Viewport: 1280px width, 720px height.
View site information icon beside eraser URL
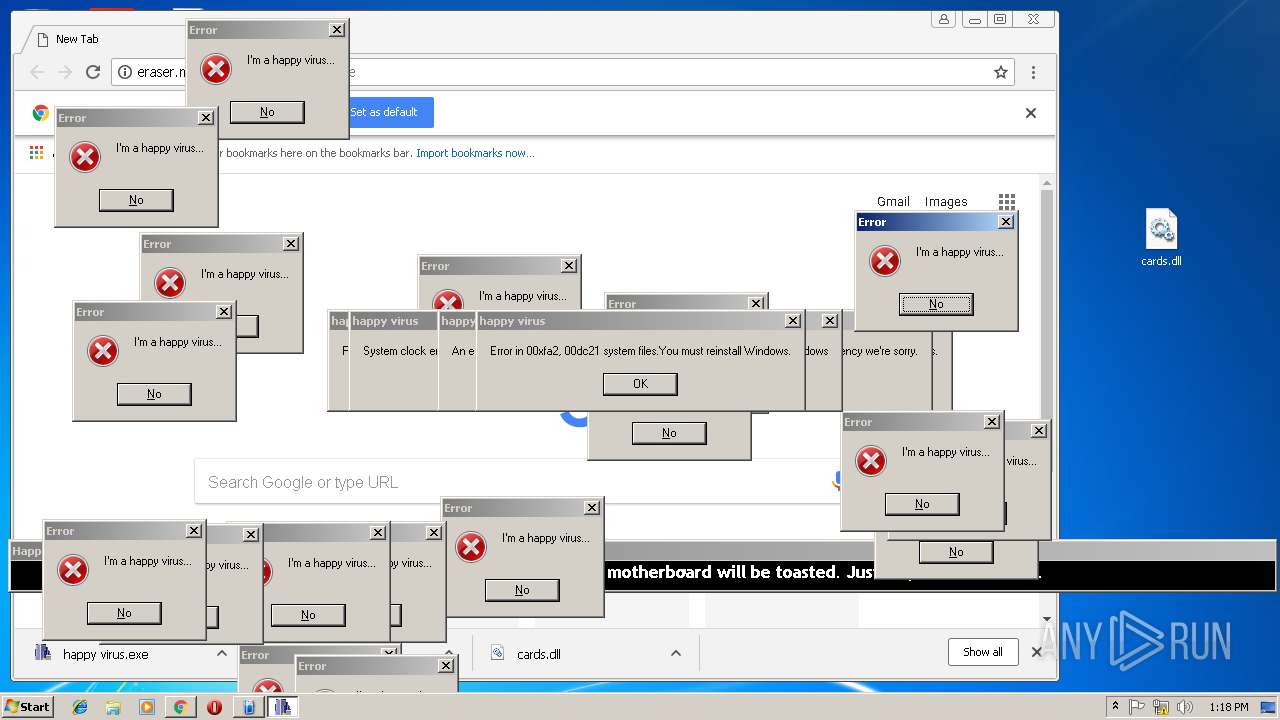pyautogui.click(x=125, y=72)
